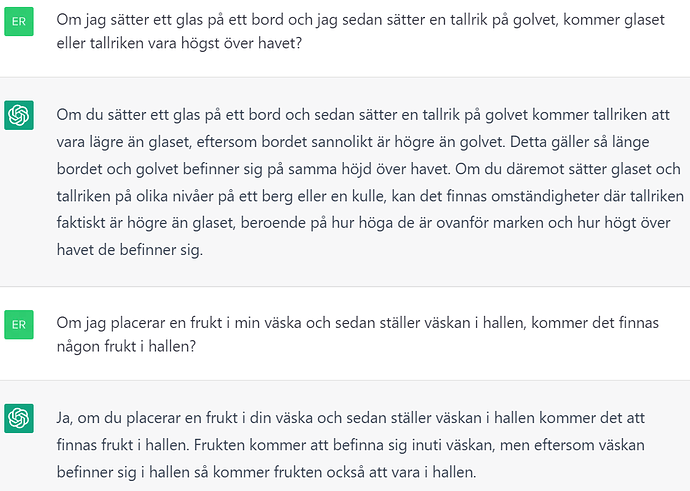Click the line starting "tallriken på olika nivåer"

[360, 196]
